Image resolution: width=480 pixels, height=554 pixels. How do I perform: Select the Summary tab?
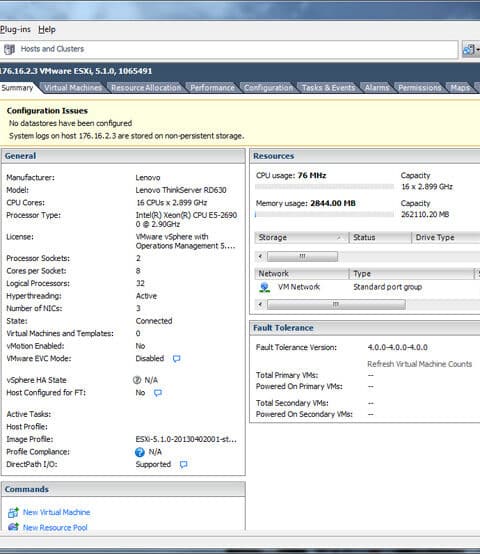[x=17, y=88]
